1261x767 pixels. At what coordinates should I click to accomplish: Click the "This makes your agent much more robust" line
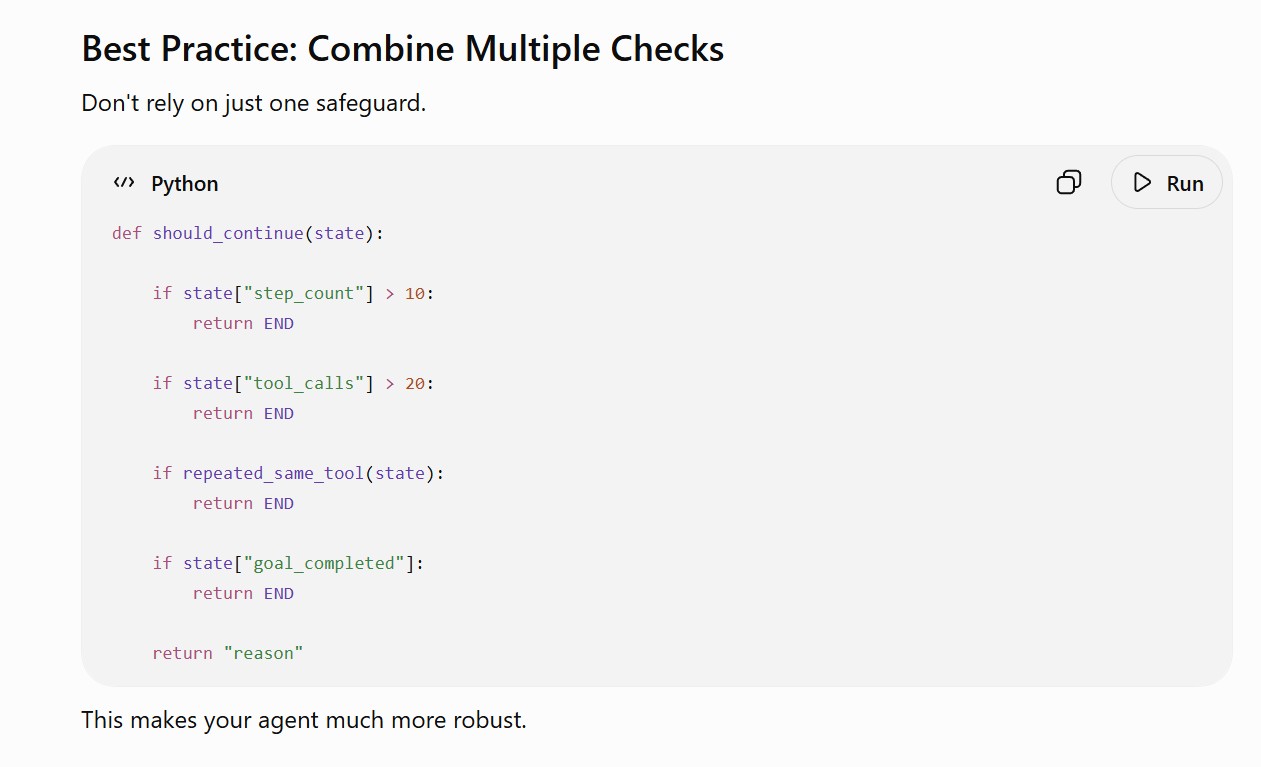304,720
